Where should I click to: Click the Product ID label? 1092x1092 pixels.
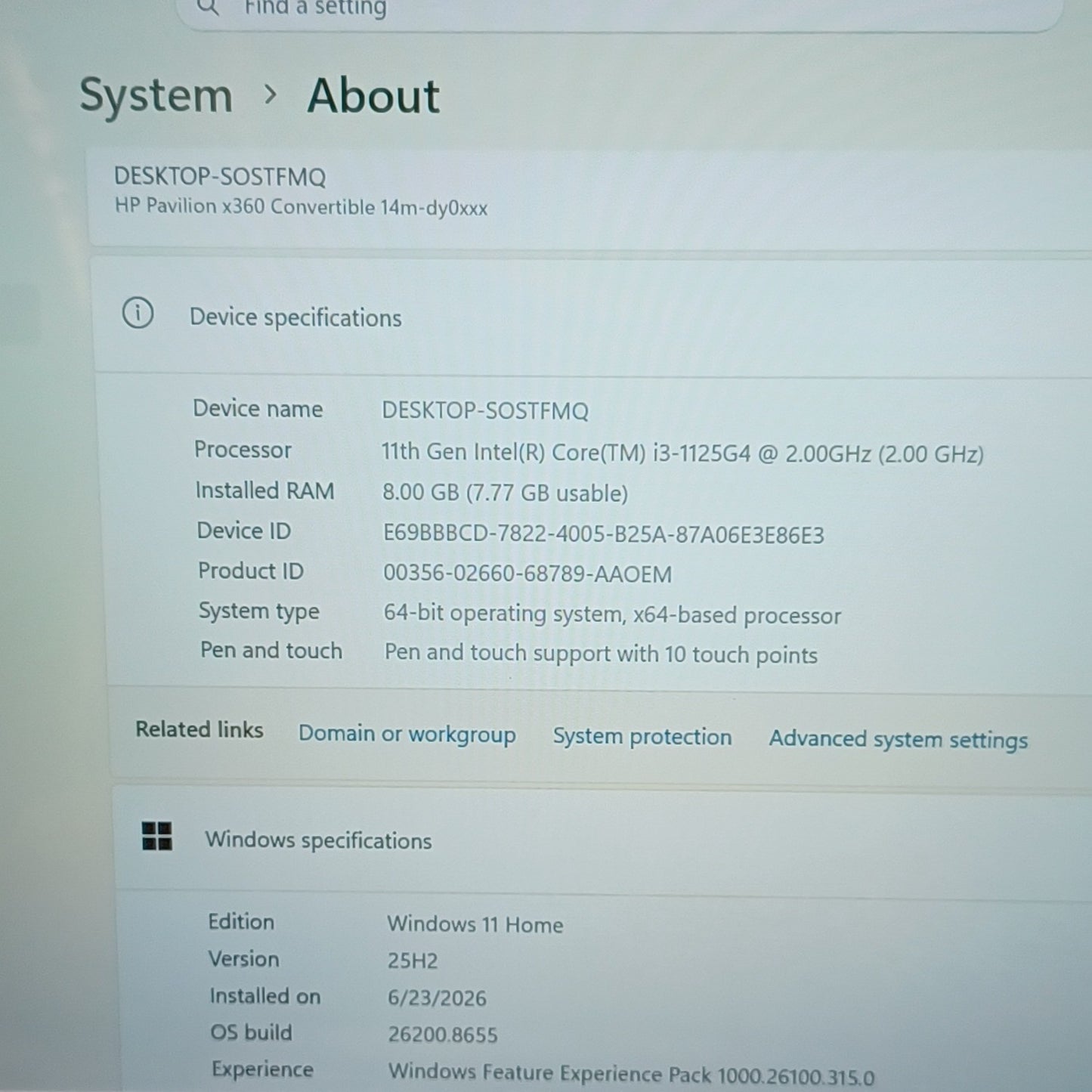[x=251, y=571]
